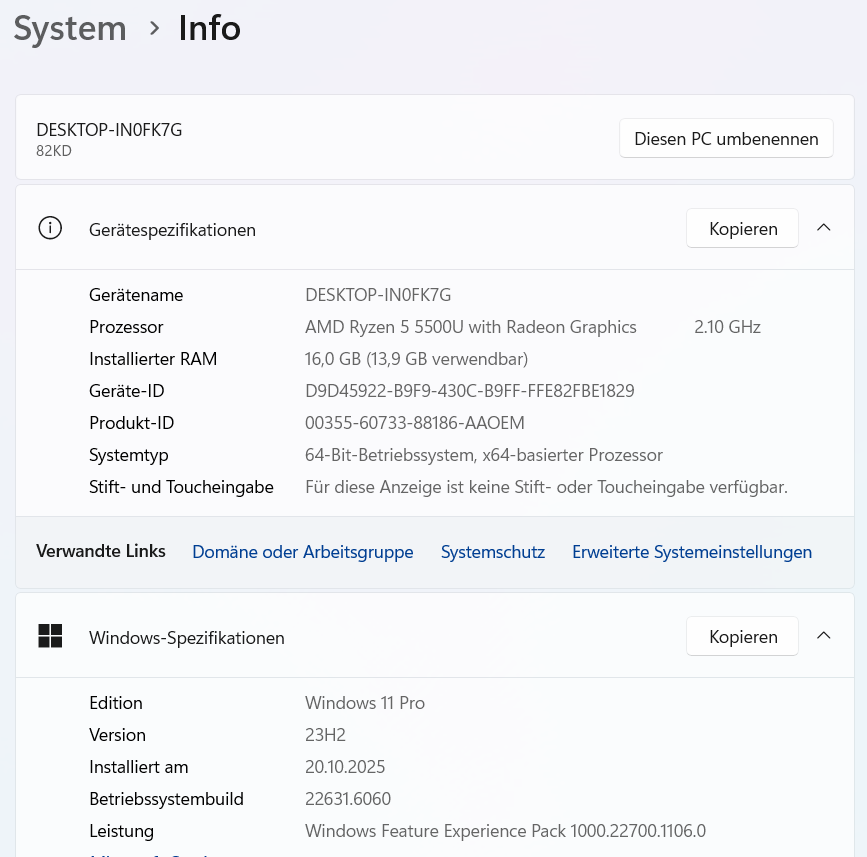Click the breadcrumb arrow between System and Info
This screenshot has width=867, height=857.
point(154,28)
